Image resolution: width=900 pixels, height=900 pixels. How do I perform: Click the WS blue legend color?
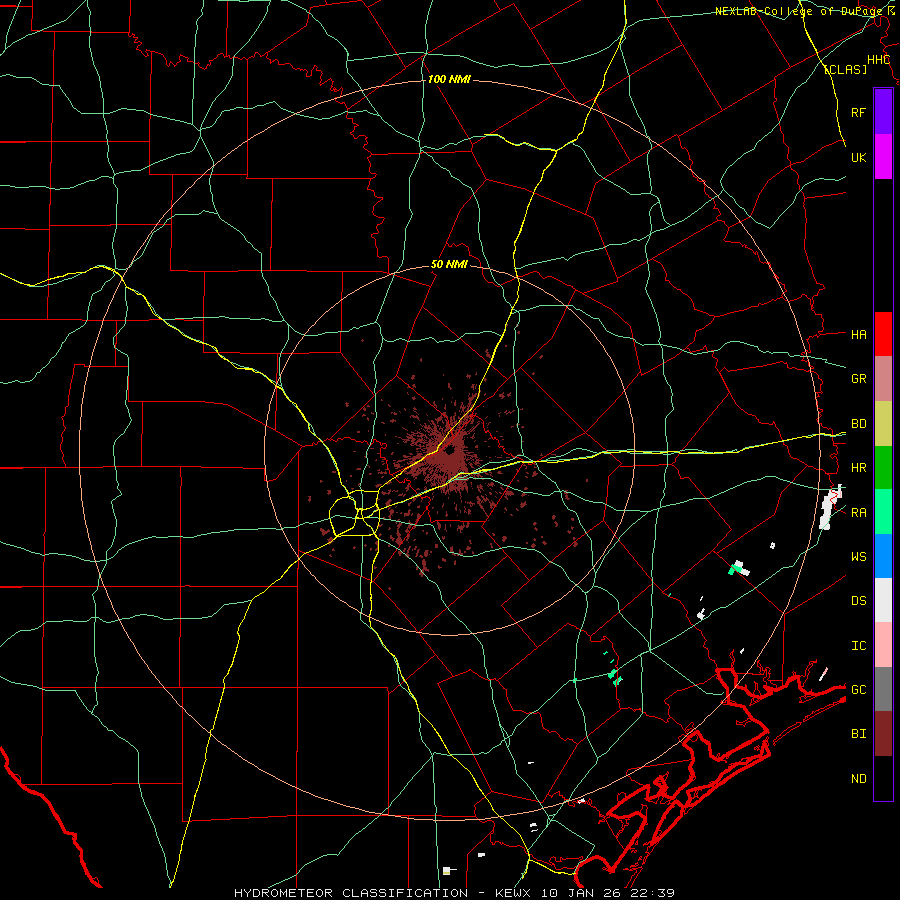pos(883,556)
